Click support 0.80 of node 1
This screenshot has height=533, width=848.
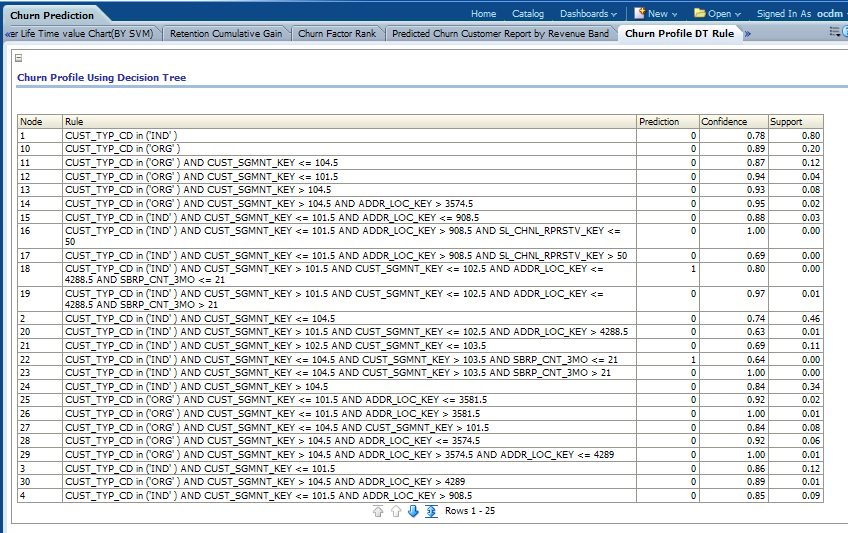811,136
